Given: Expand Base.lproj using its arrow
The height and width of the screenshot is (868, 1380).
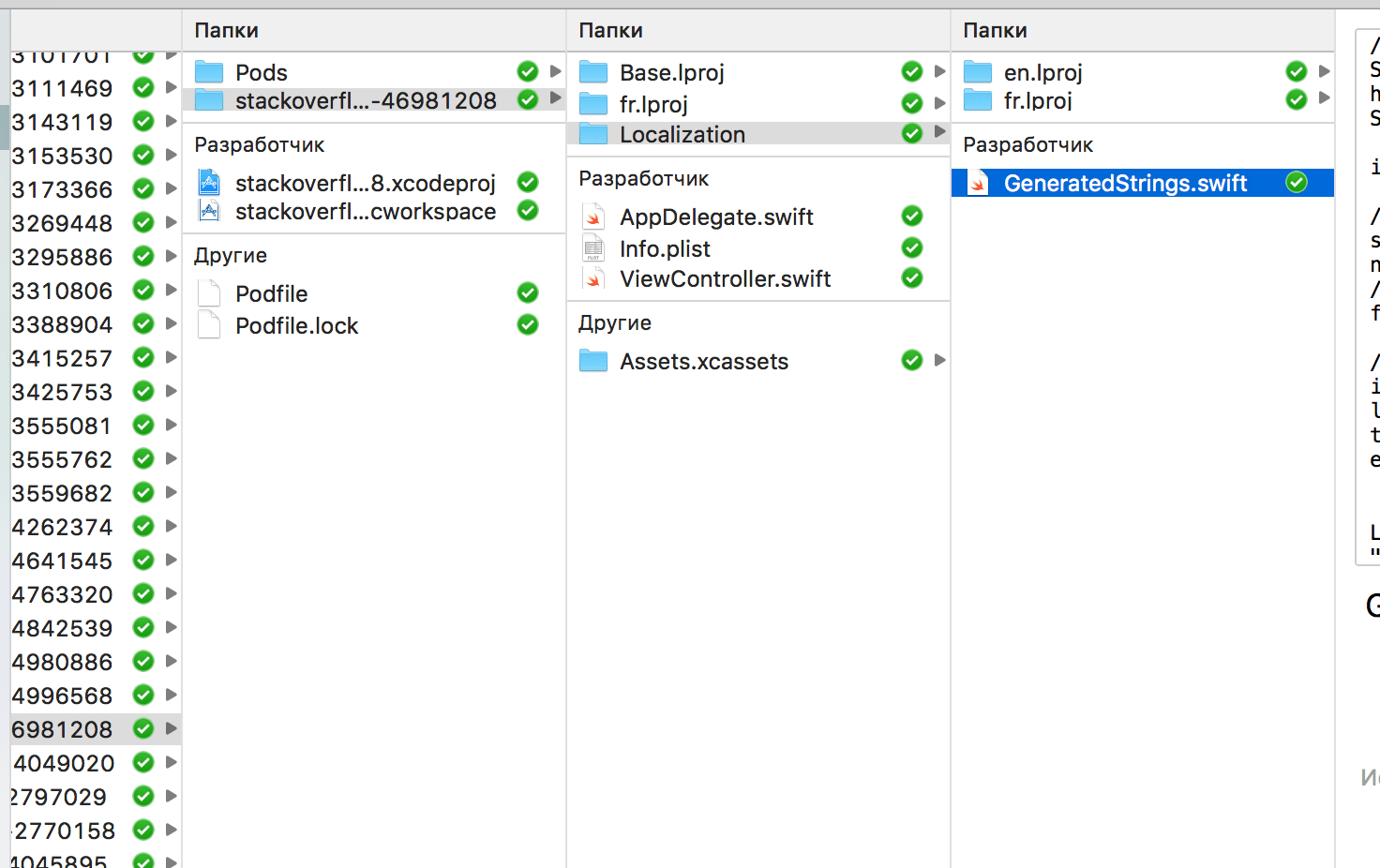Looking at the screenshot, I should pos(940,71).
